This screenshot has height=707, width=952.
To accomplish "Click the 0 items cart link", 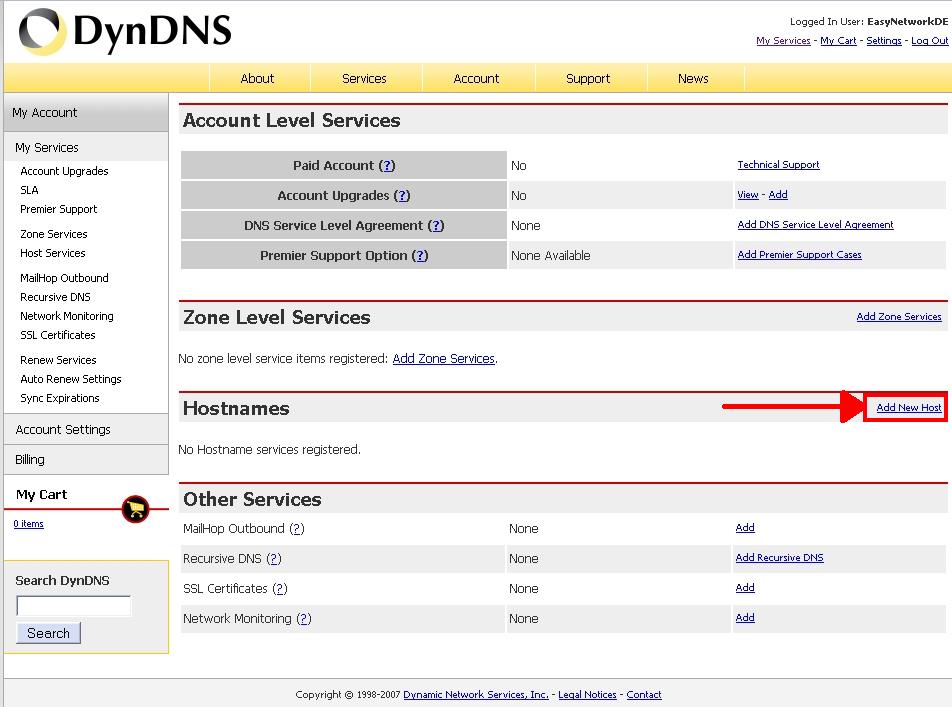I will coord(29,524).
